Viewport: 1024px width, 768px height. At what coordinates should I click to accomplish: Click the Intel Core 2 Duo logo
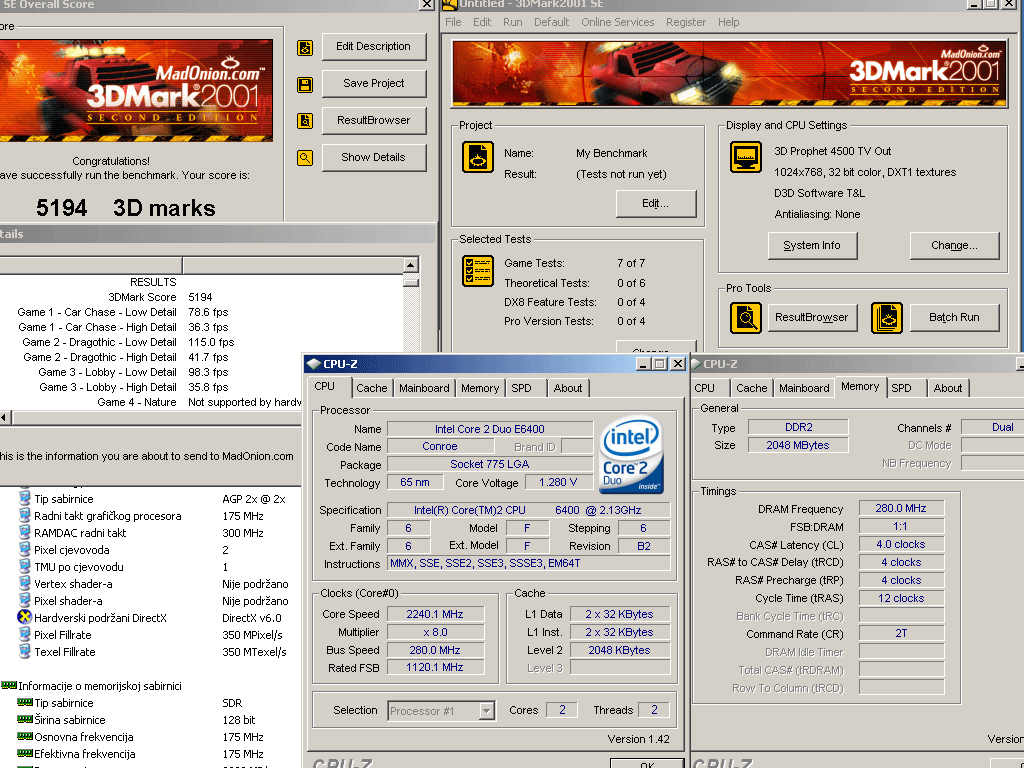(x=631, y=454)
